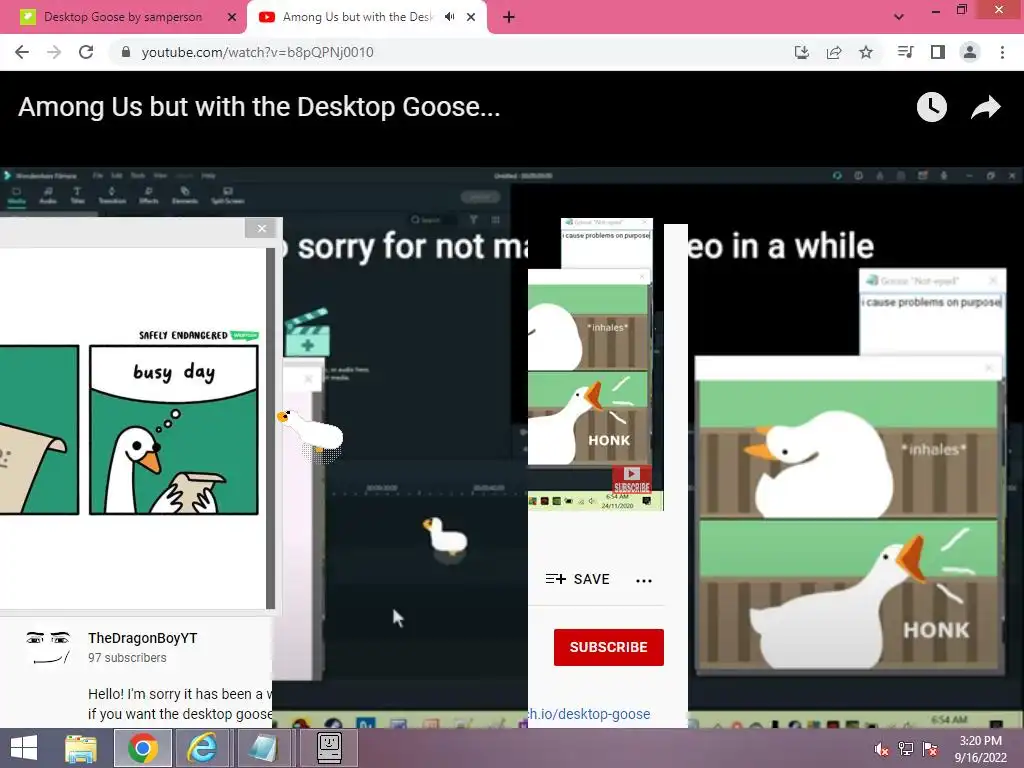Launch Internet Explorer from taskbar
The width and height of the screenshot is (1024, 768).
pos(202,748)
